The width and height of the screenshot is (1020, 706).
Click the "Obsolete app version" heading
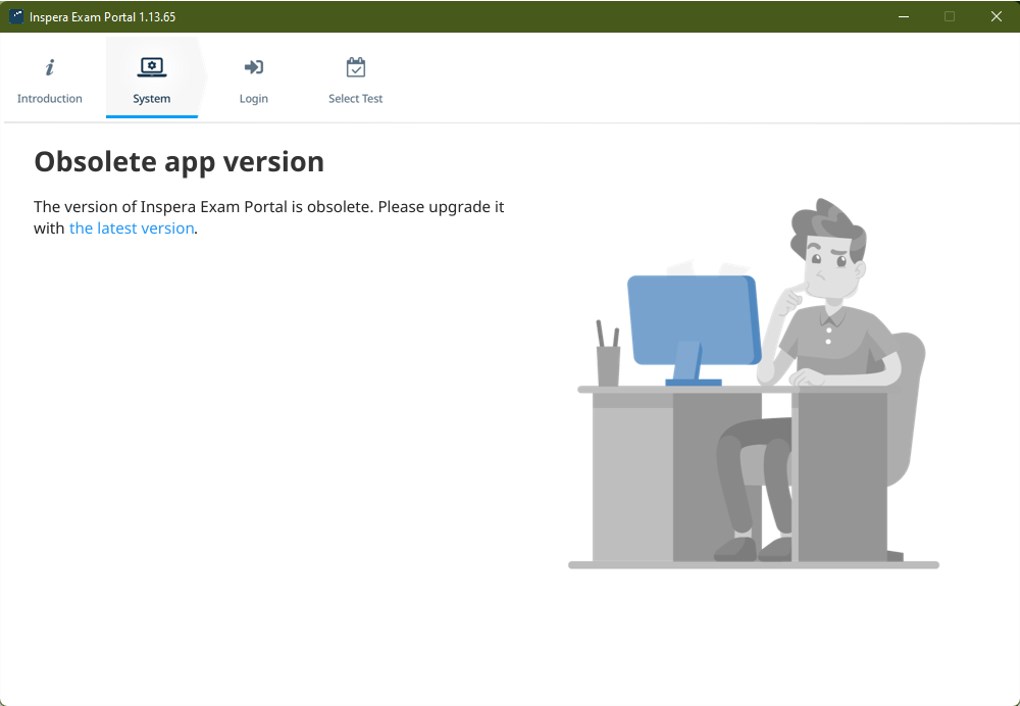tap(179, 162)
